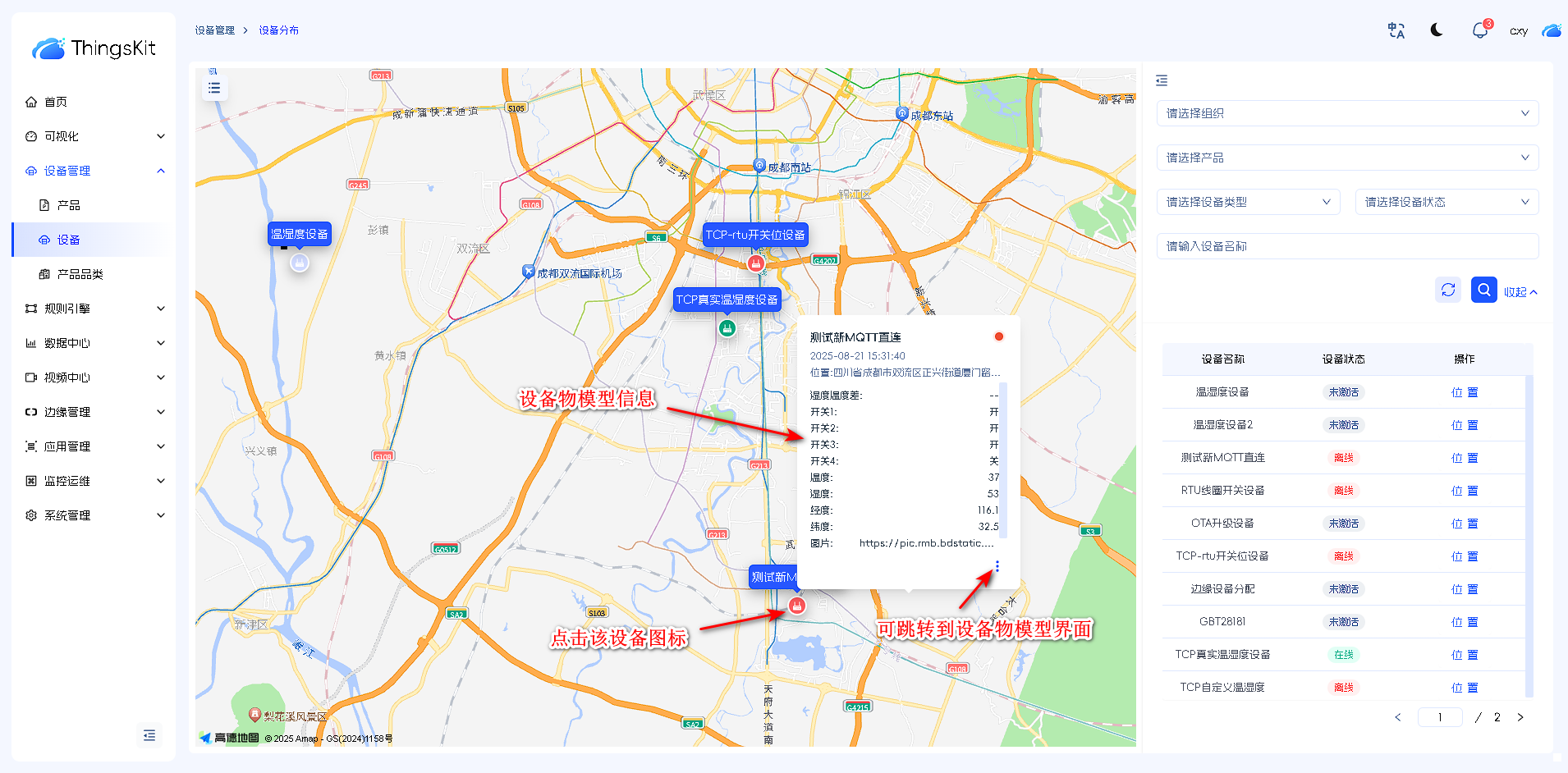Open the notification bell

pos(1479,31)
